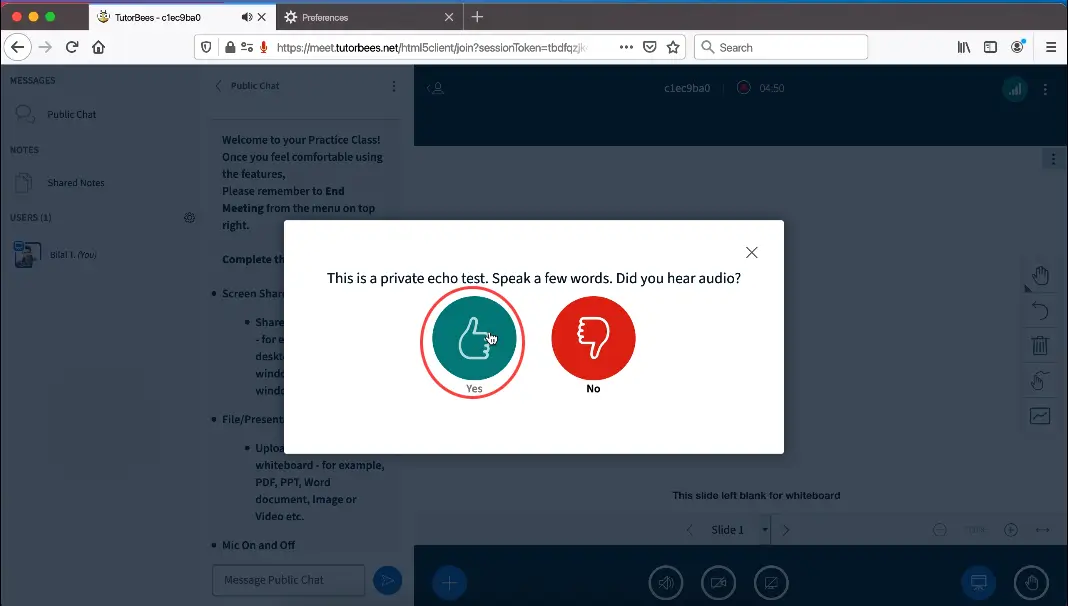Open the Slide 1 dropdown selector

765,530
